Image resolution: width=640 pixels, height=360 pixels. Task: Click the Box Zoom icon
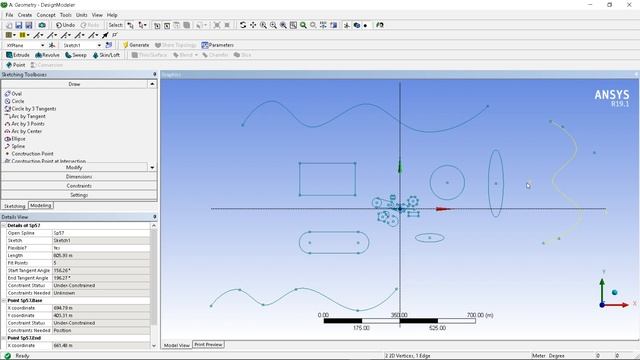tap(273, 25)
